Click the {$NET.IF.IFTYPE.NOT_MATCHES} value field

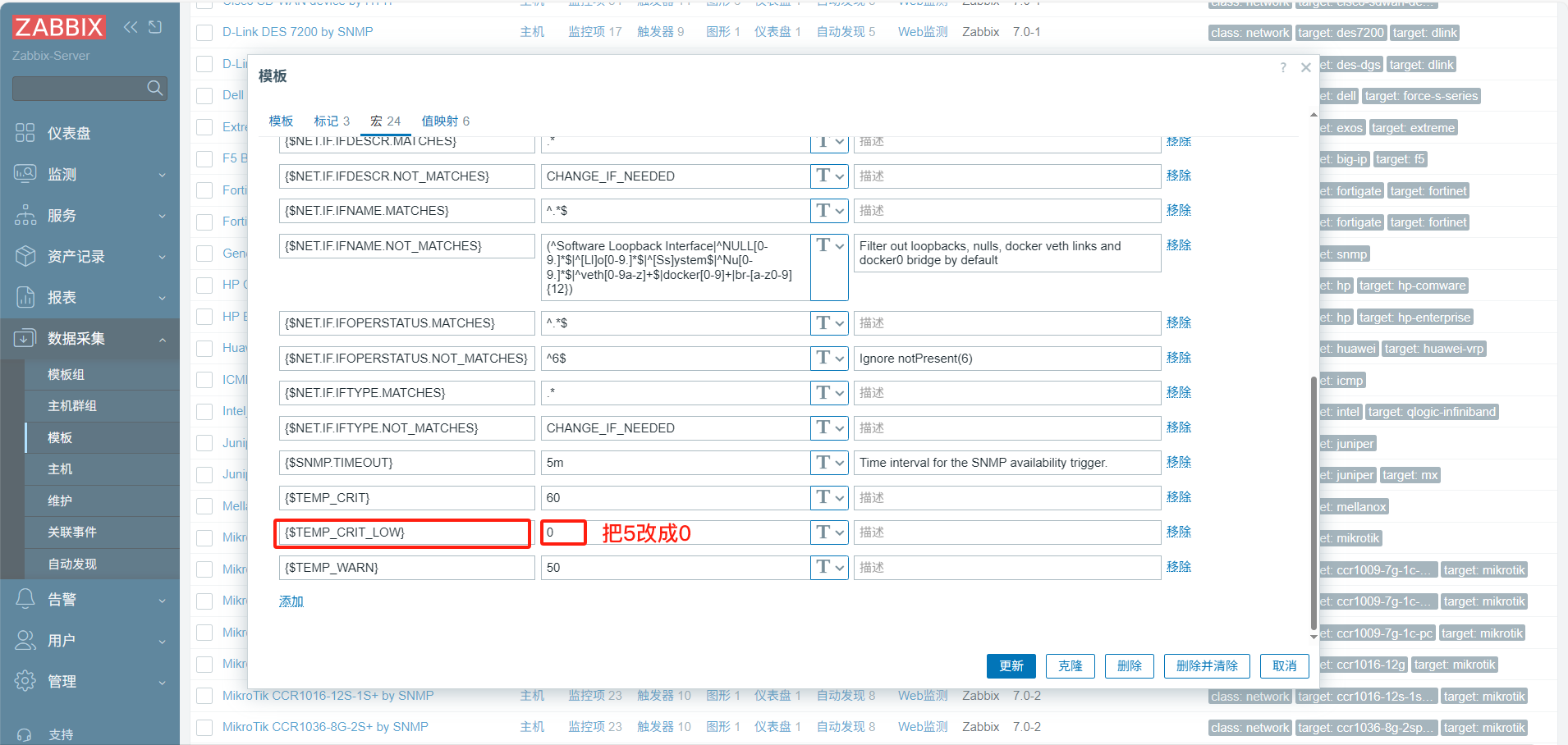(x=675, y=428)
